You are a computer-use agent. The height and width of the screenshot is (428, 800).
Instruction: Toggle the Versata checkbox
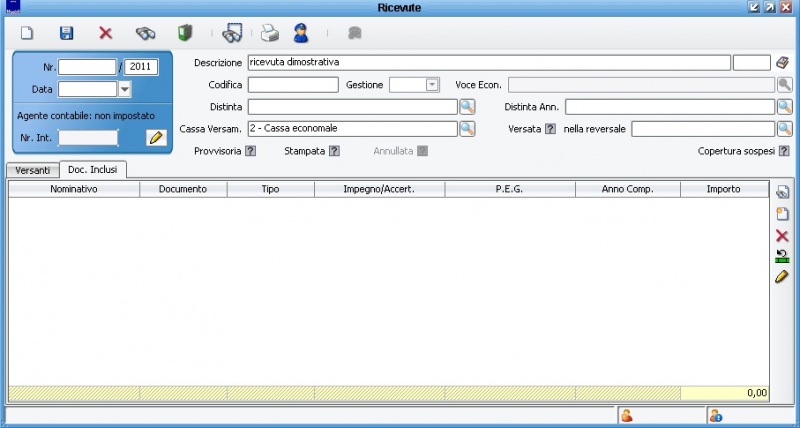coord(550,129)
